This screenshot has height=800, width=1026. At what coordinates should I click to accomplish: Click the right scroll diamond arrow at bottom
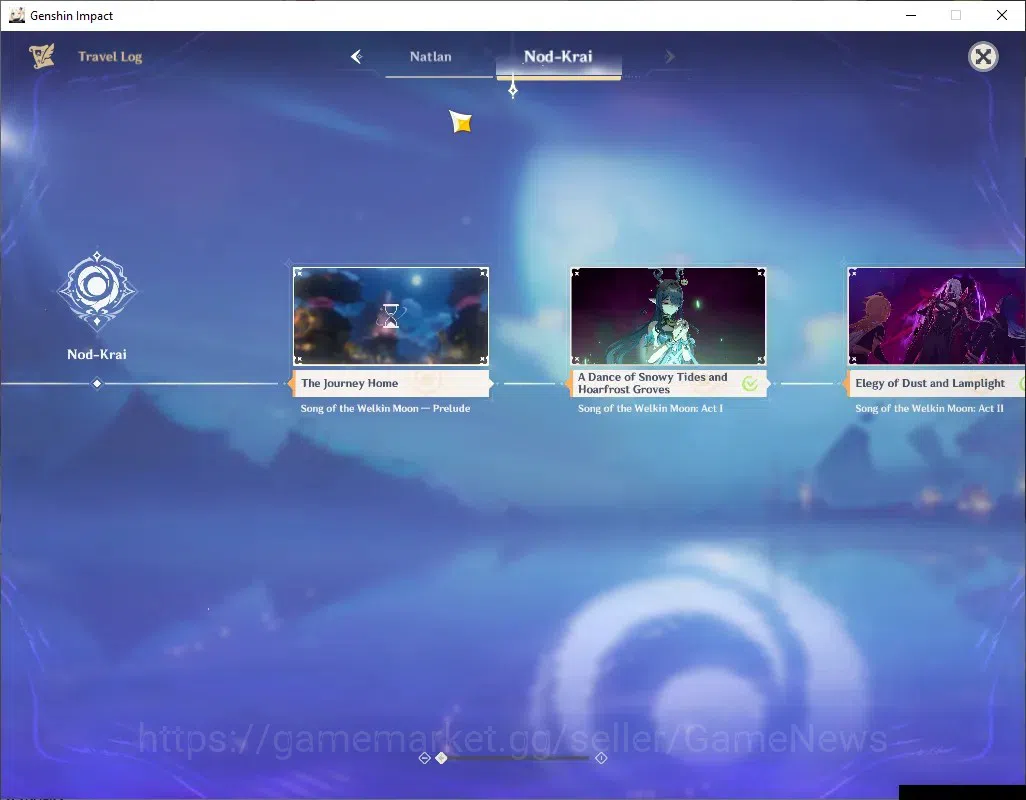point(601,758)
